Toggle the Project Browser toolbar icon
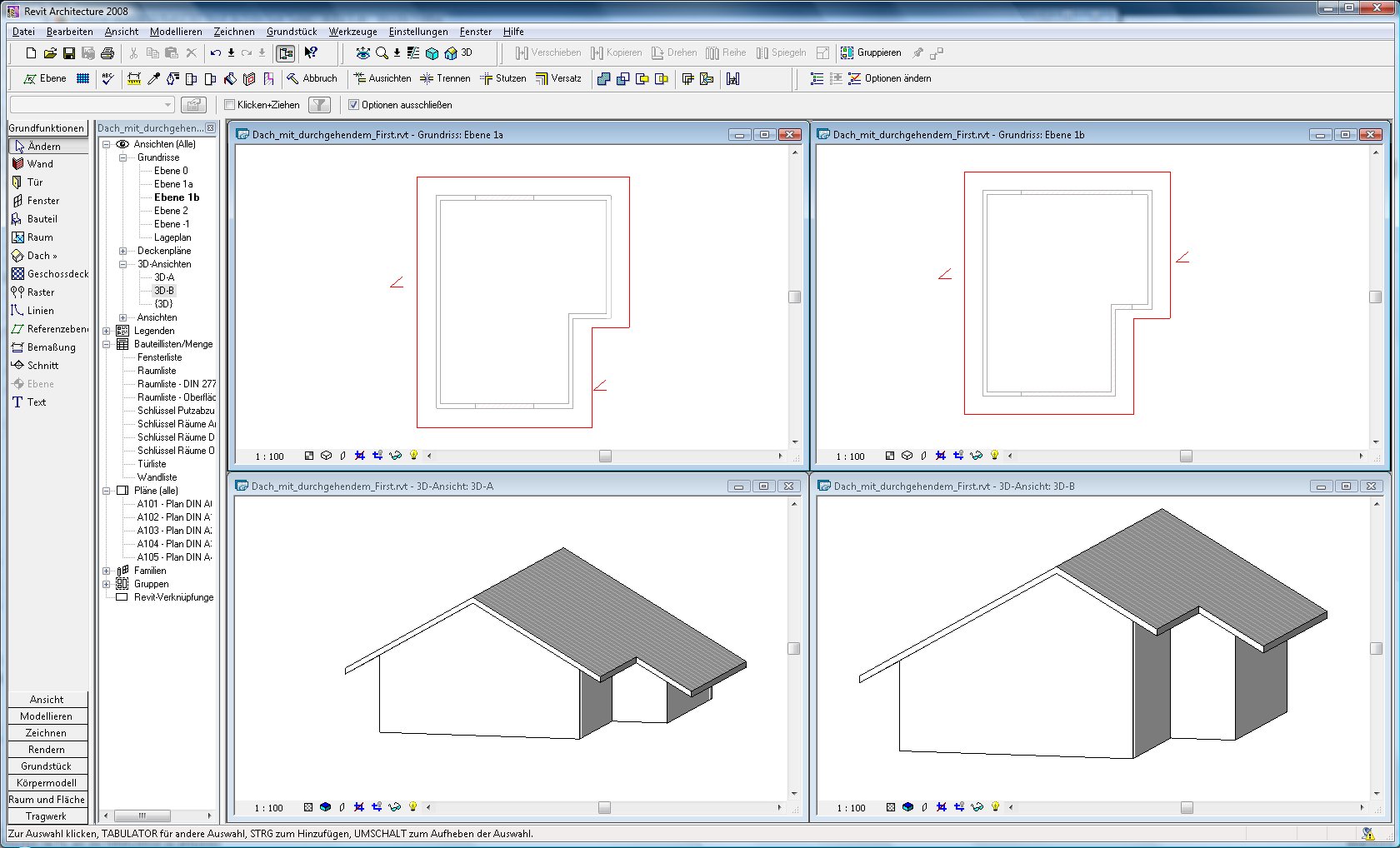Viewport: 1400px width, 848px height. coord(285,53)
